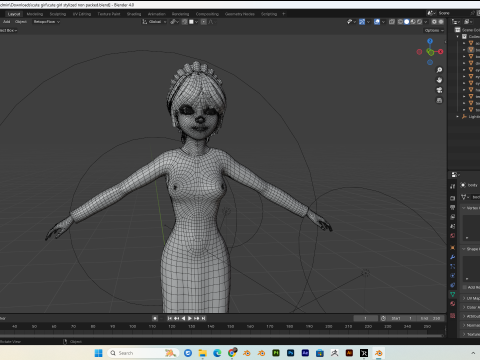Open the Sculpting workspace tab
The image size is (480, 360).
(x=58, y=14)
